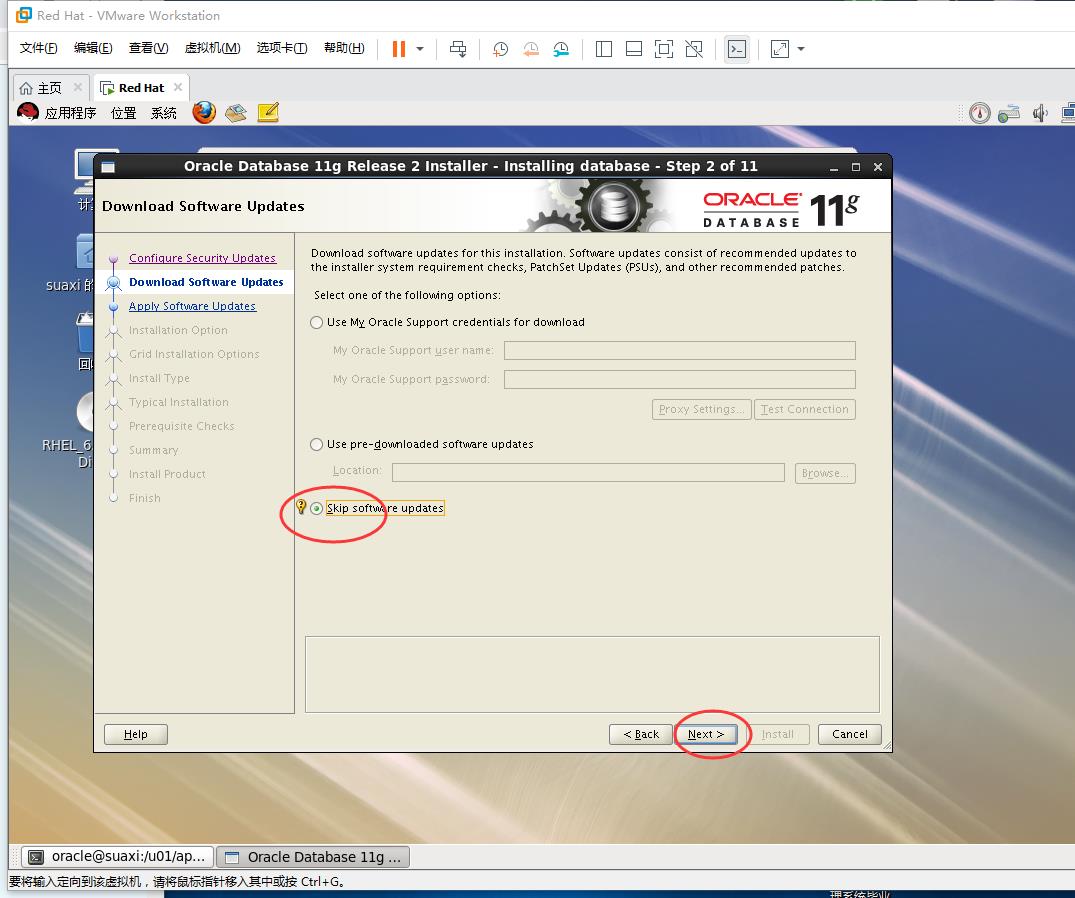
Task: Open the 虚拟机(M) menu
Action: tap(213, 48)
